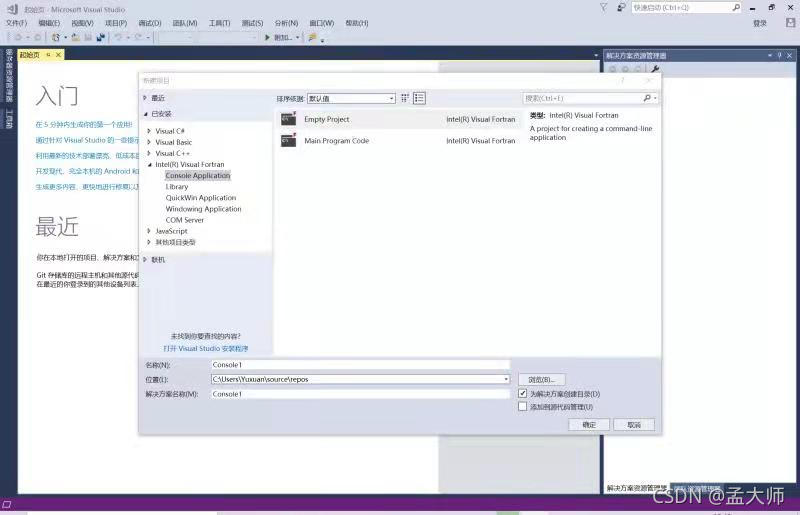Open the 排序依据 sort dropdown
The image size is (800, 515).
(351, 99)
